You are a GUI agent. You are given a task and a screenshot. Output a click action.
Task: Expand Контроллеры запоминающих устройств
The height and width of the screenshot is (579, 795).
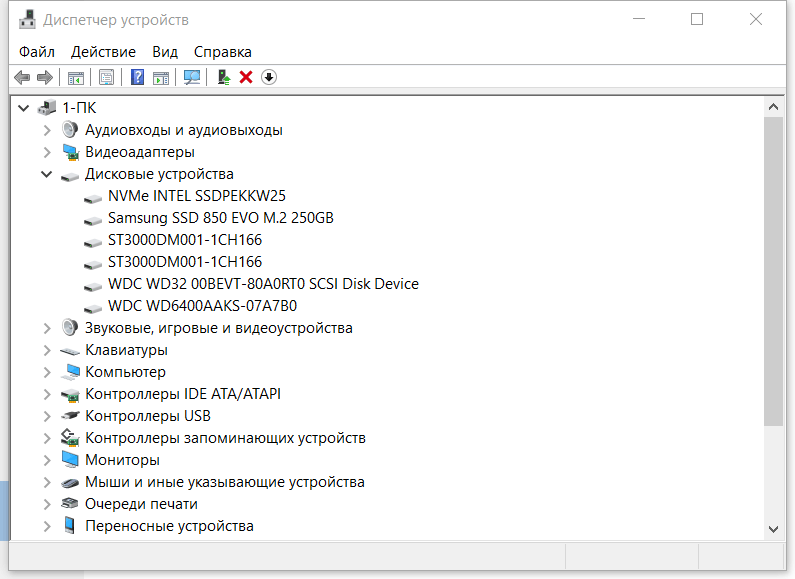point(47,438)
